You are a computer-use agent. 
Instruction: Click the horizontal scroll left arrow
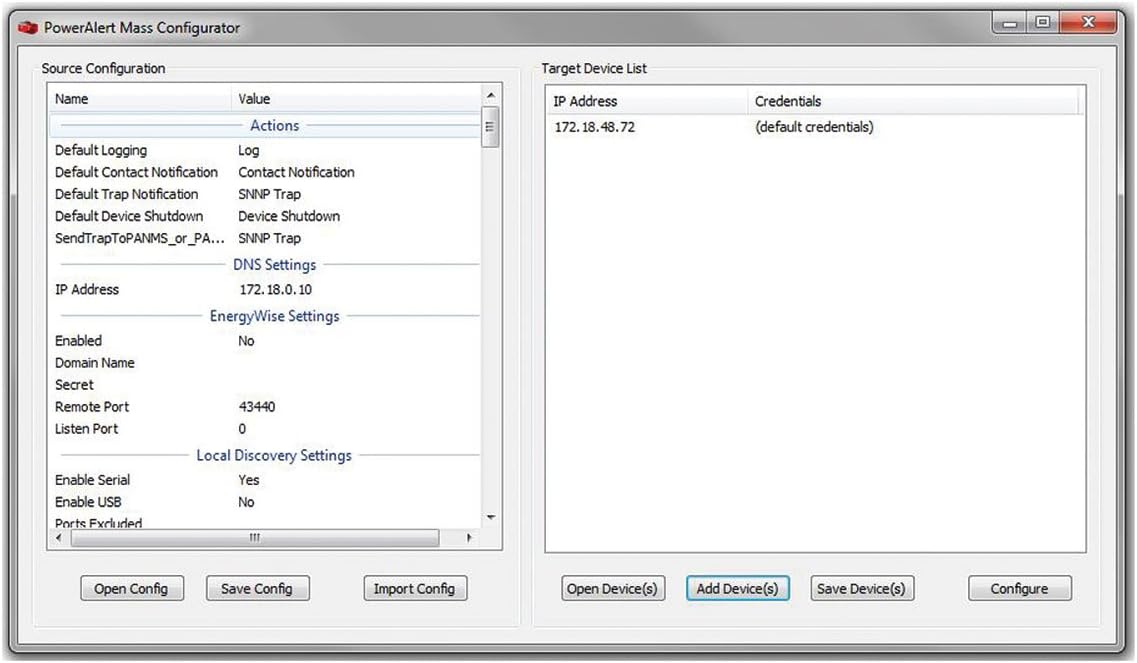[x=59, y=538]
